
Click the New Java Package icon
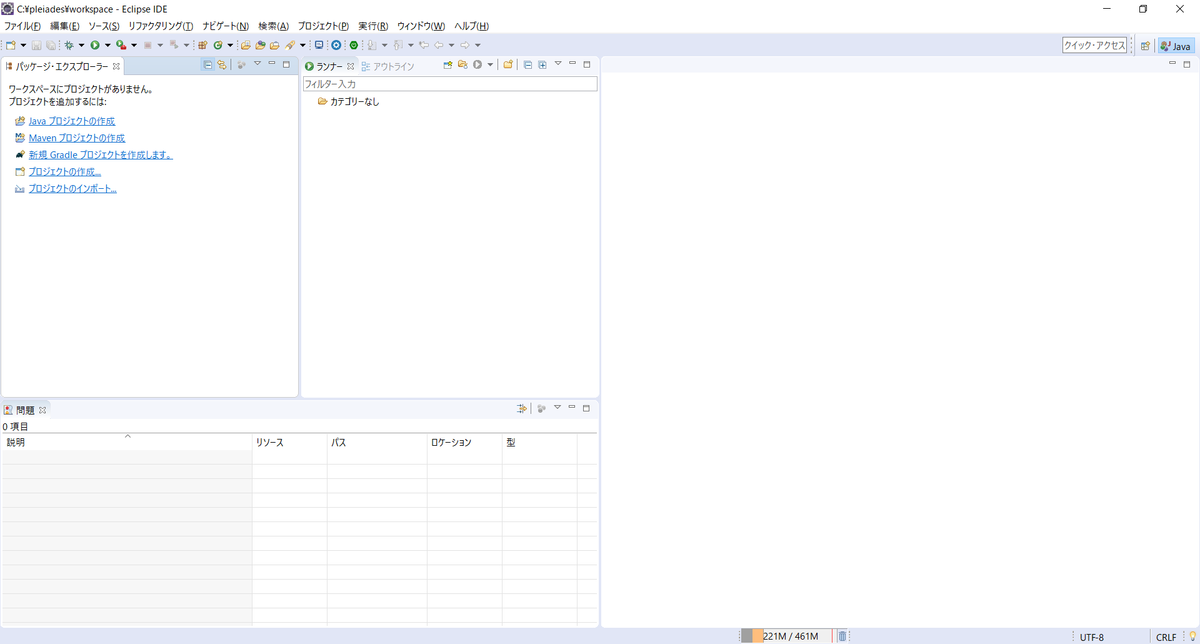tap(203, 45)
